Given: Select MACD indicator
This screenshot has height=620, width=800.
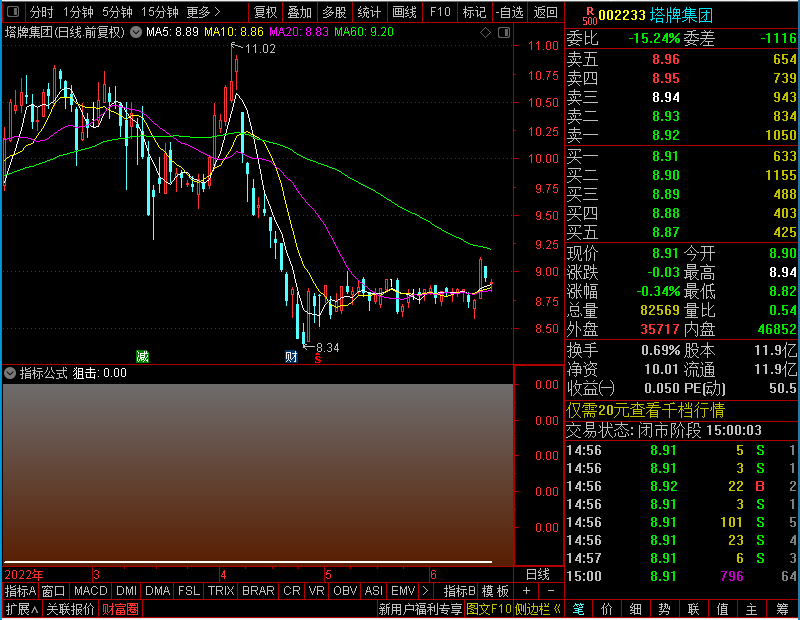Looking at the screenshot, I should coord(90,591).
